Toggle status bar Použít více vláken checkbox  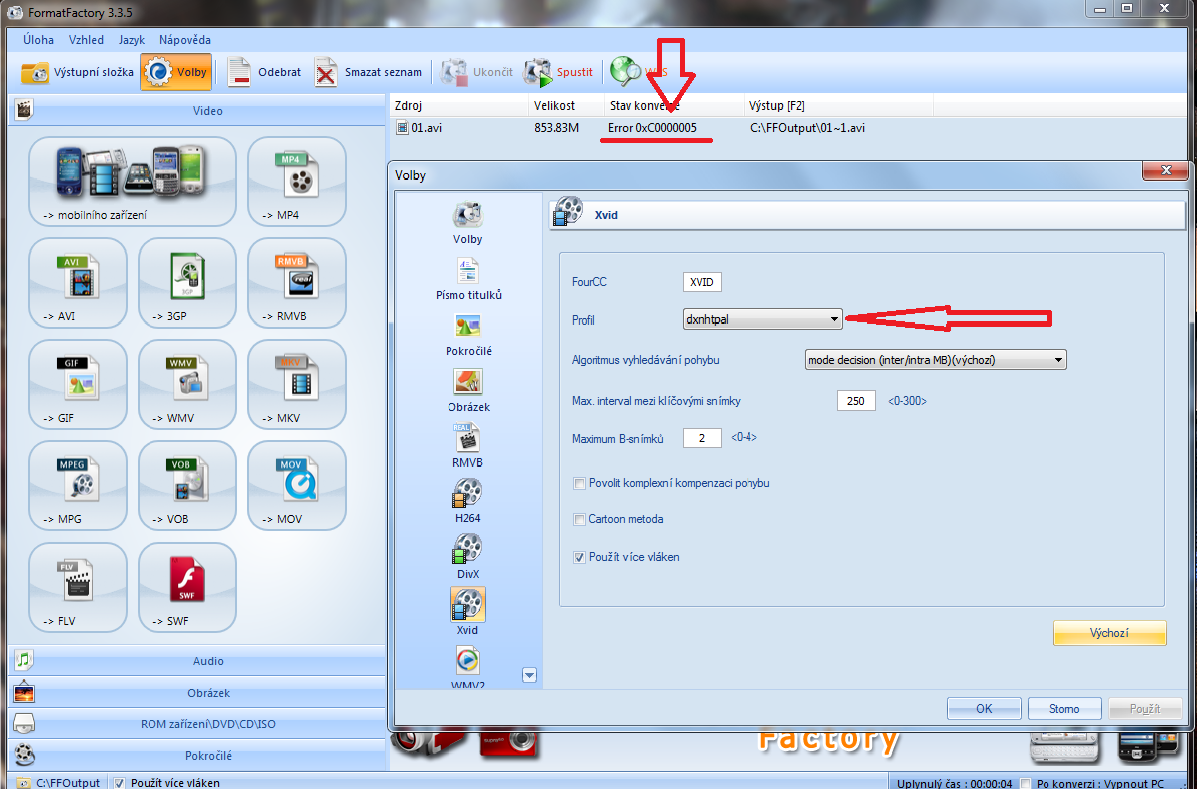[119, 782]
